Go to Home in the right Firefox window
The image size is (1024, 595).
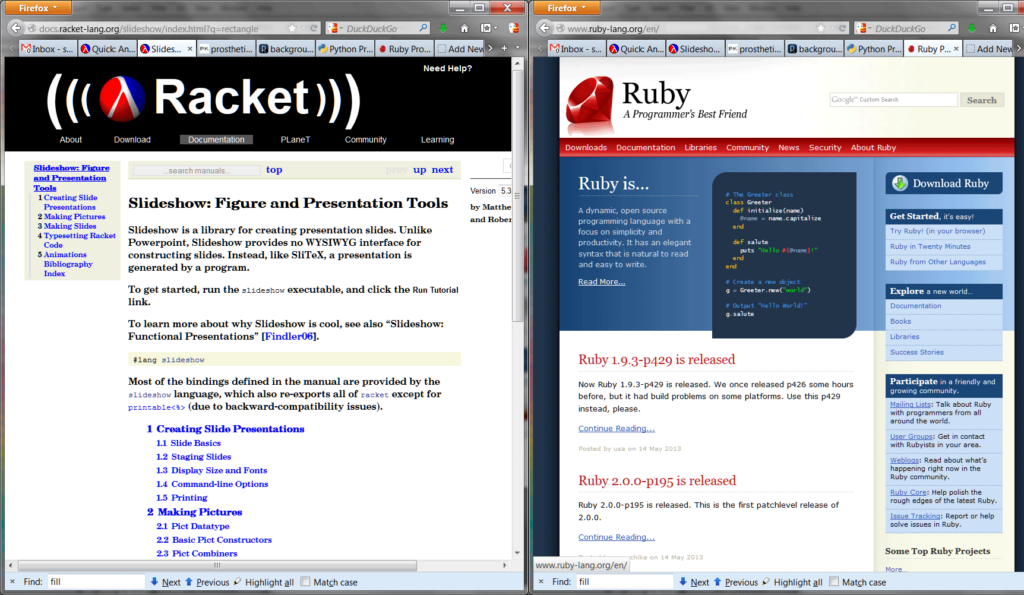coord(993,28)
